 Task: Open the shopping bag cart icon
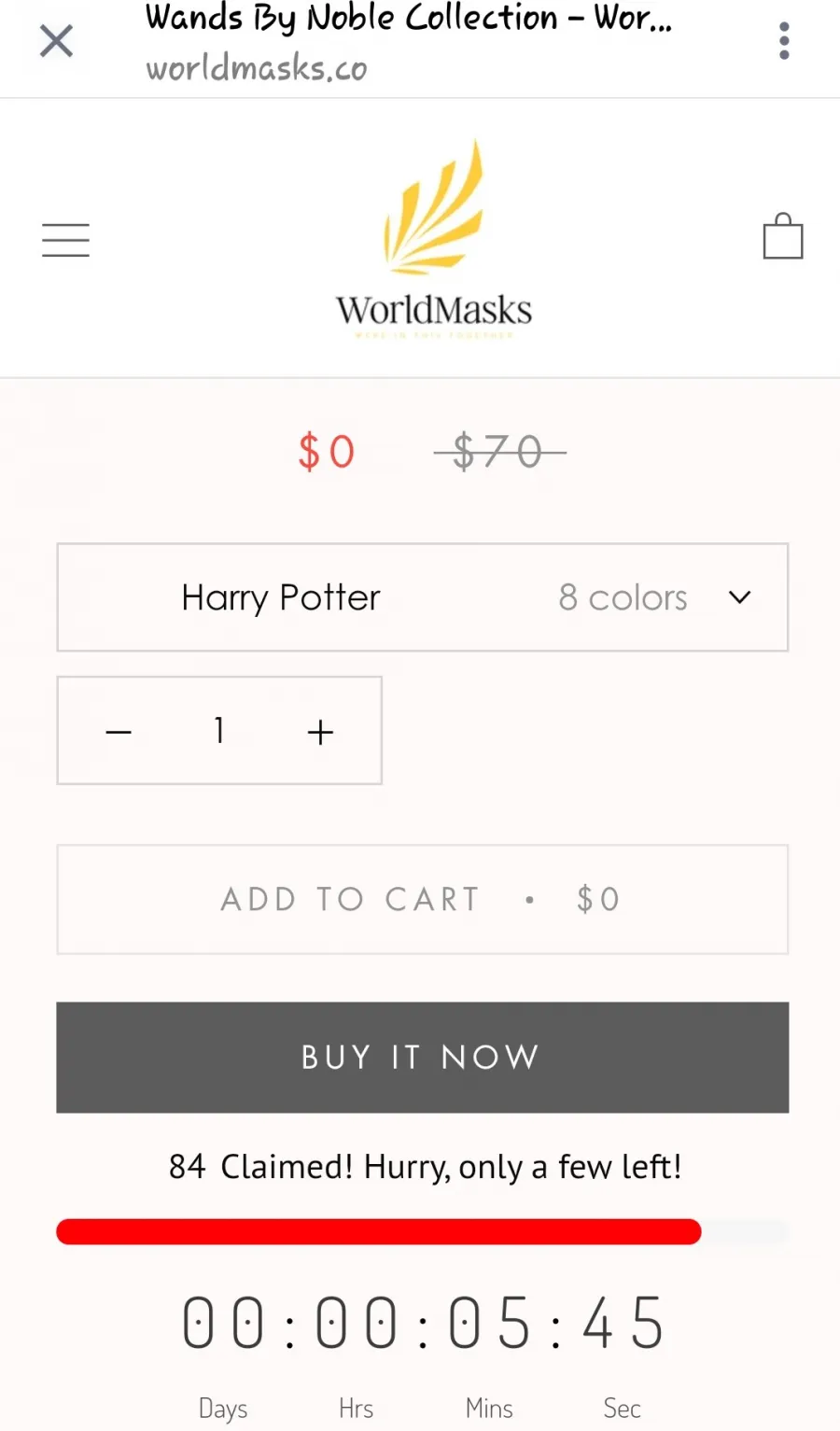tap(783, 236)
